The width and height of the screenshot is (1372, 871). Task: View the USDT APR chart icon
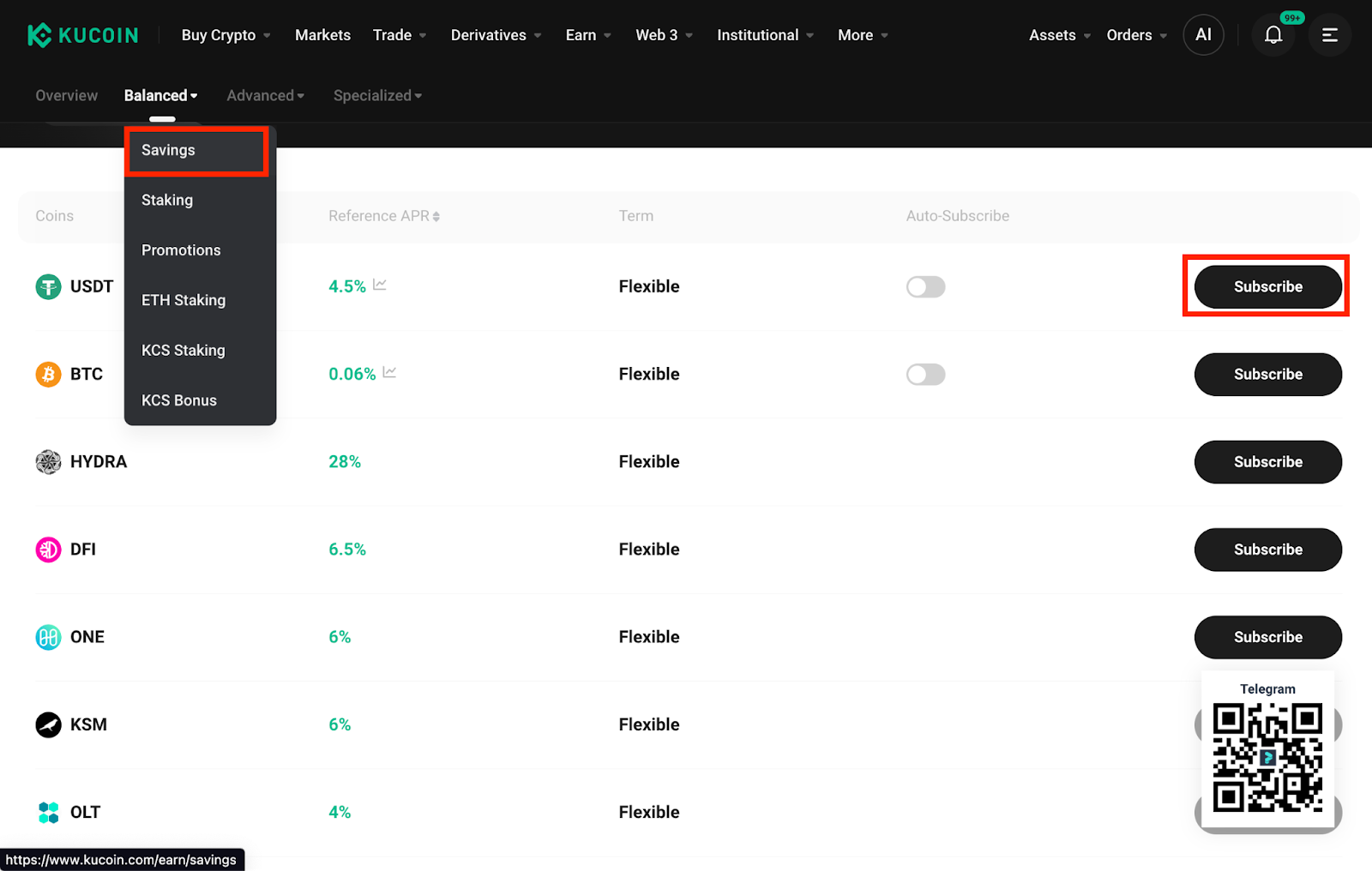point(380,285)
